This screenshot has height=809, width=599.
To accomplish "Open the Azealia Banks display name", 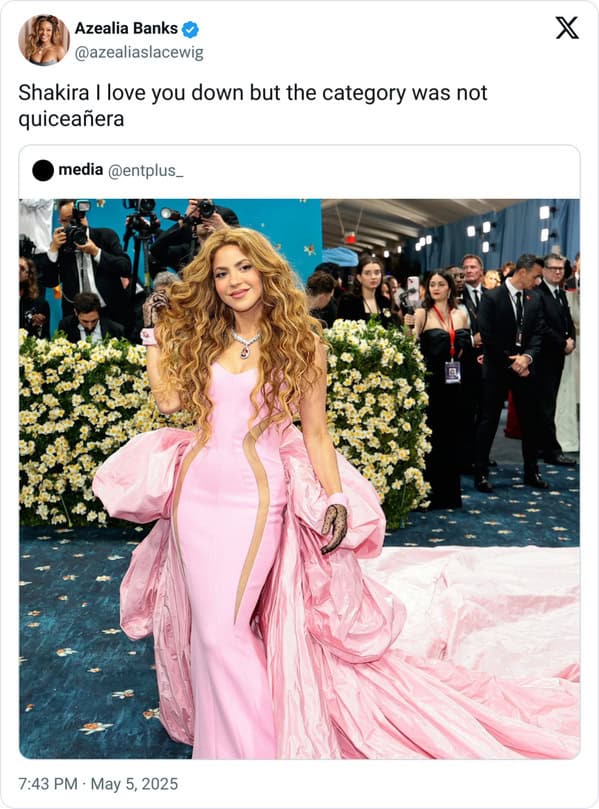I will tap(126, 28).
